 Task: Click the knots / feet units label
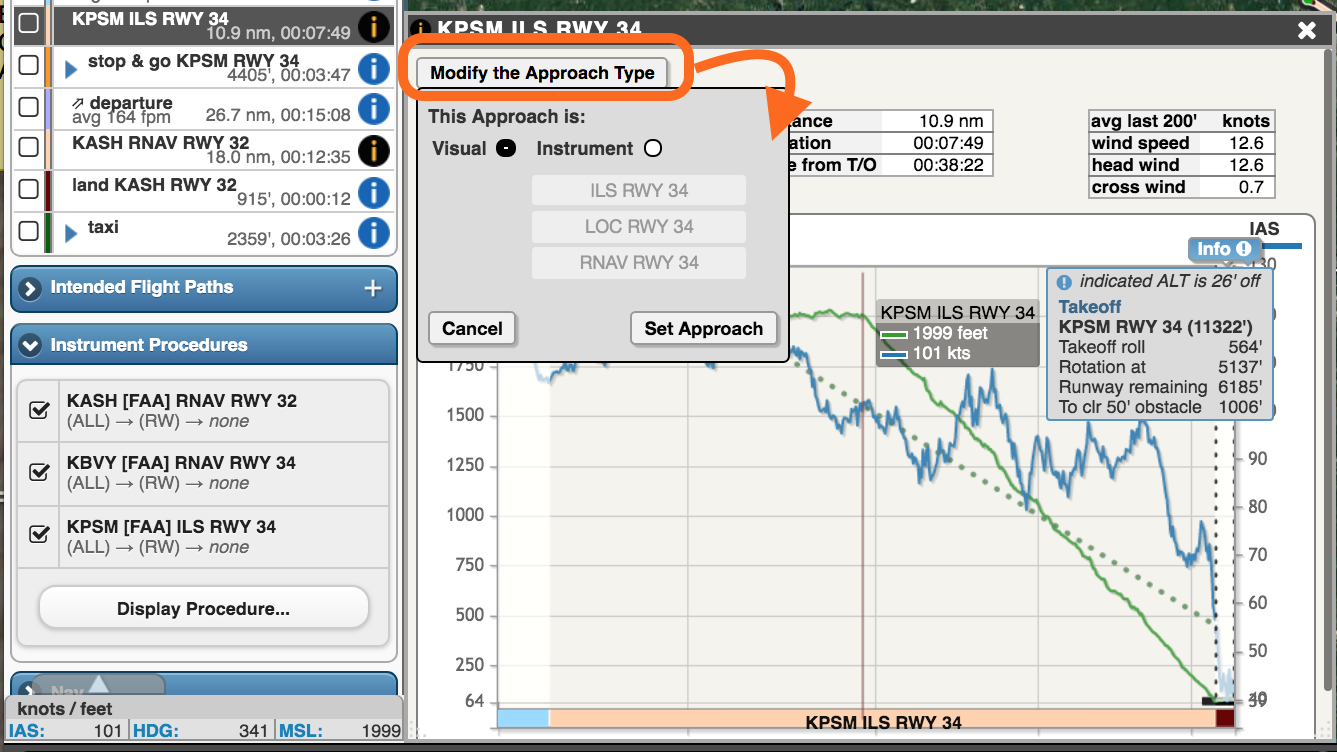click(65, 709)
